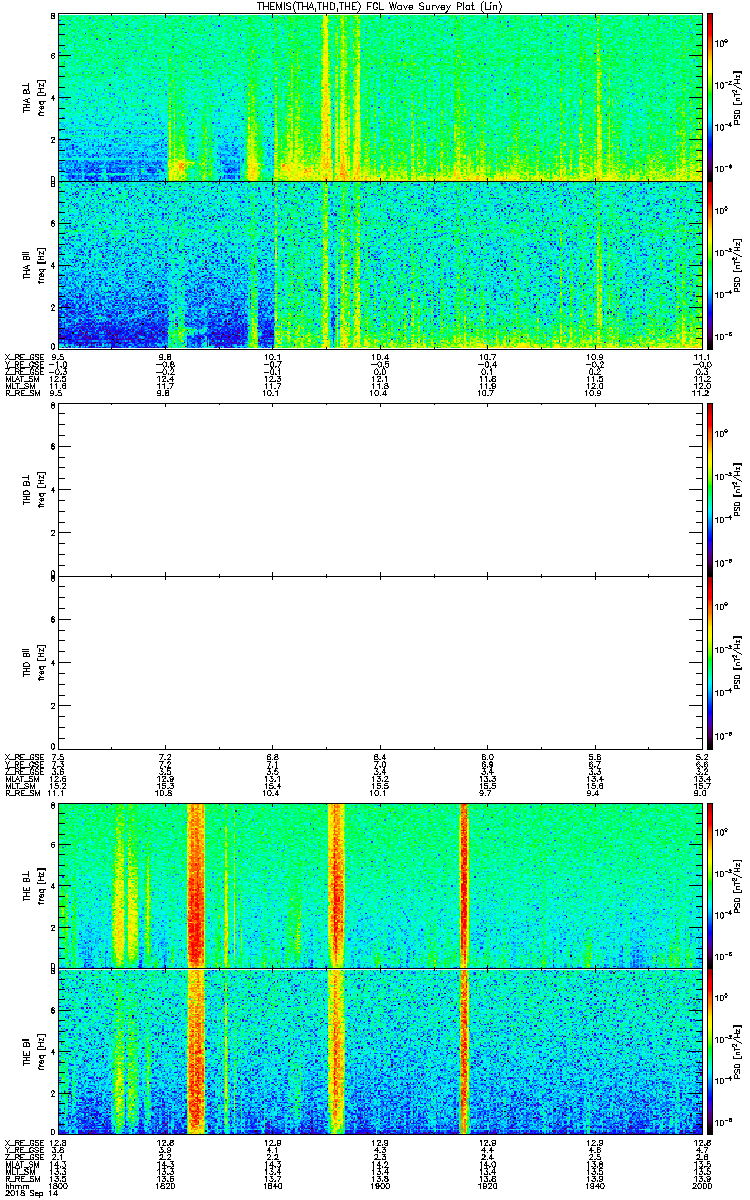Click the THD BII panel color bar
The width and height of the screenshot is (750, 1200).
710,662
